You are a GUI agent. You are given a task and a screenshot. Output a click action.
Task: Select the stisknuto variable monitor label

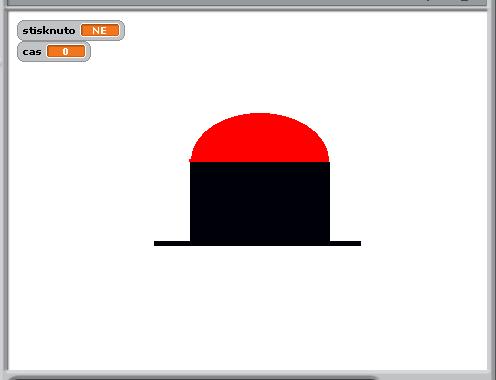[49, 31]
